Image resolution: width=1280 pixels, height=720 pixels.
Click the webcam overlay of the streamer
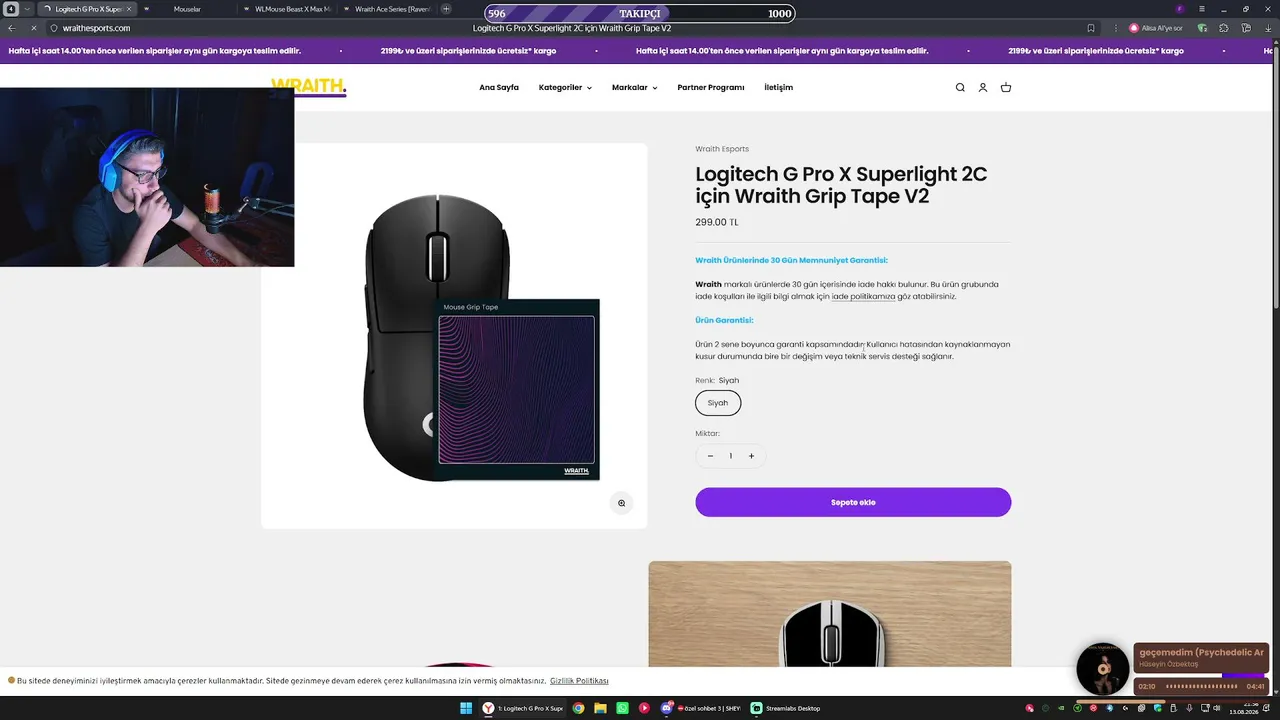click(147, 177)
